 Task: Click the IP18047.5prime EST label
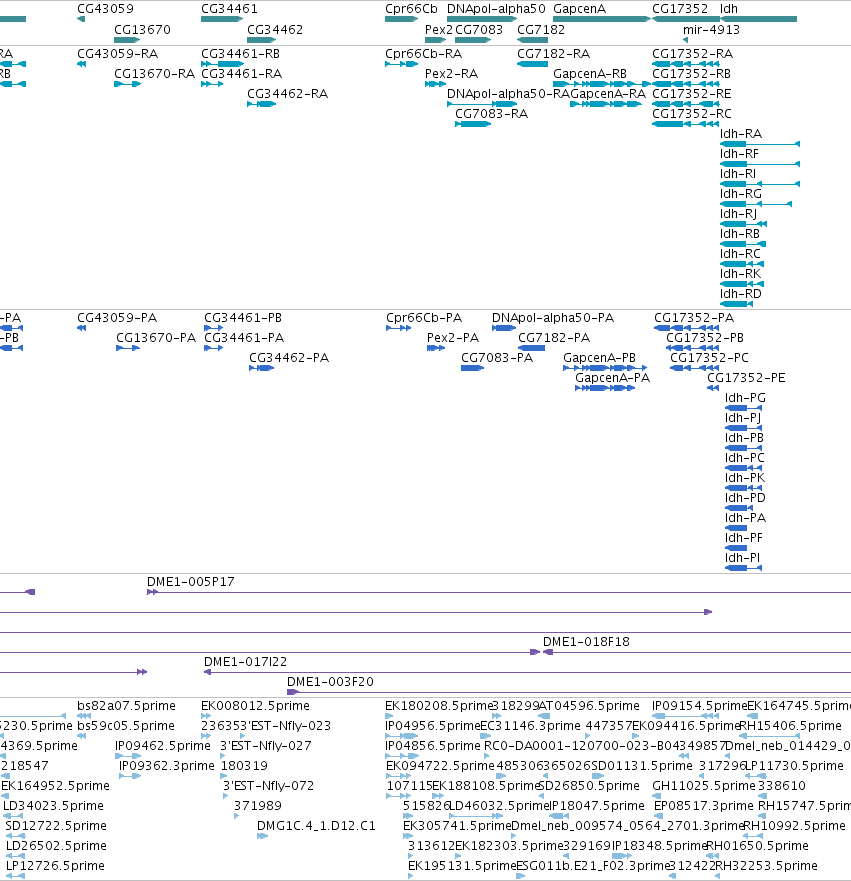597,806
